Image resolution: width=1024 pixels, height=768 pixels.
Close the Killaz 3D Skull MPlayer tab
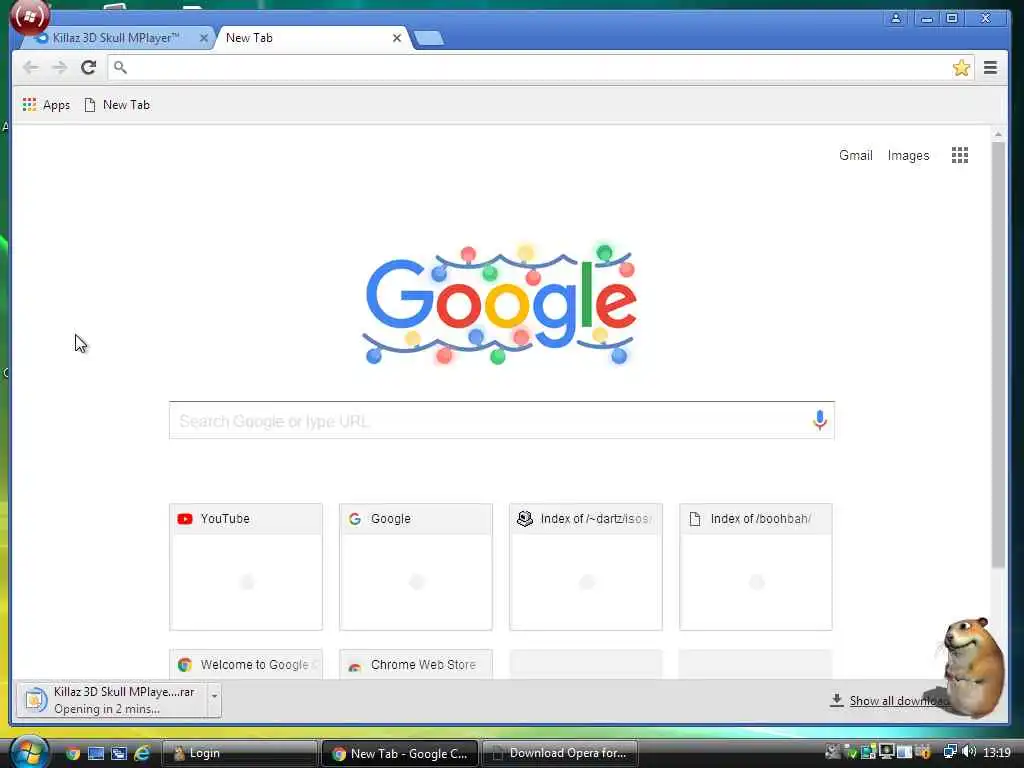203,38
